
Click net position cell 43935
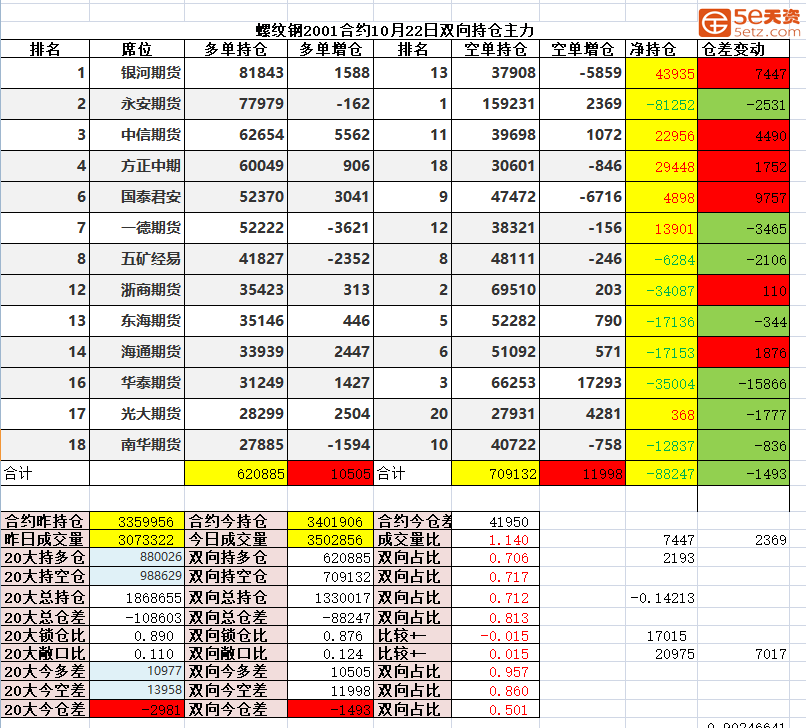click(662, 73)
